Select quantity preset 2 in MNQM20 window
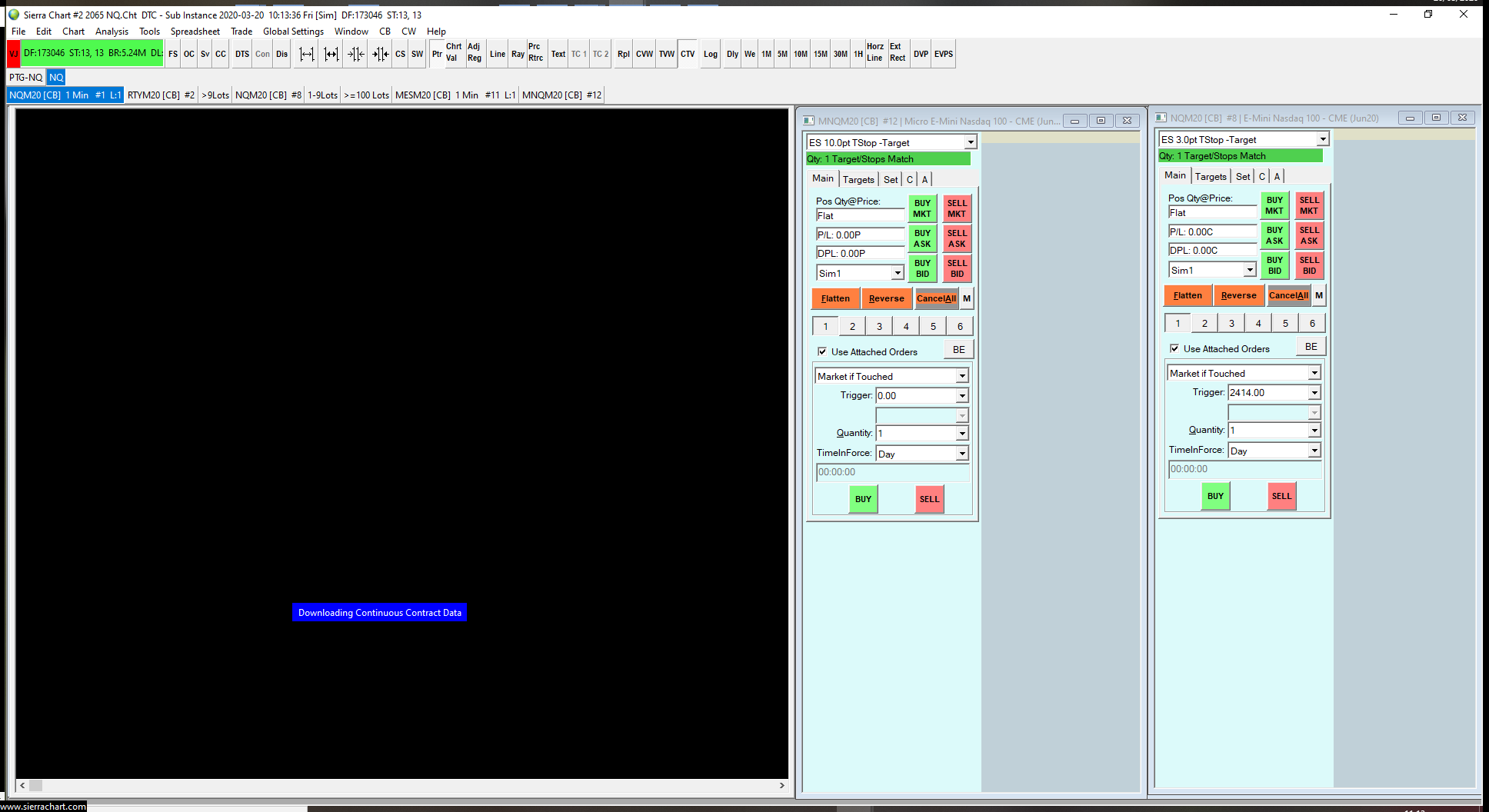The width and height of the screenshot is (1489, 812). tap(852, 326)
